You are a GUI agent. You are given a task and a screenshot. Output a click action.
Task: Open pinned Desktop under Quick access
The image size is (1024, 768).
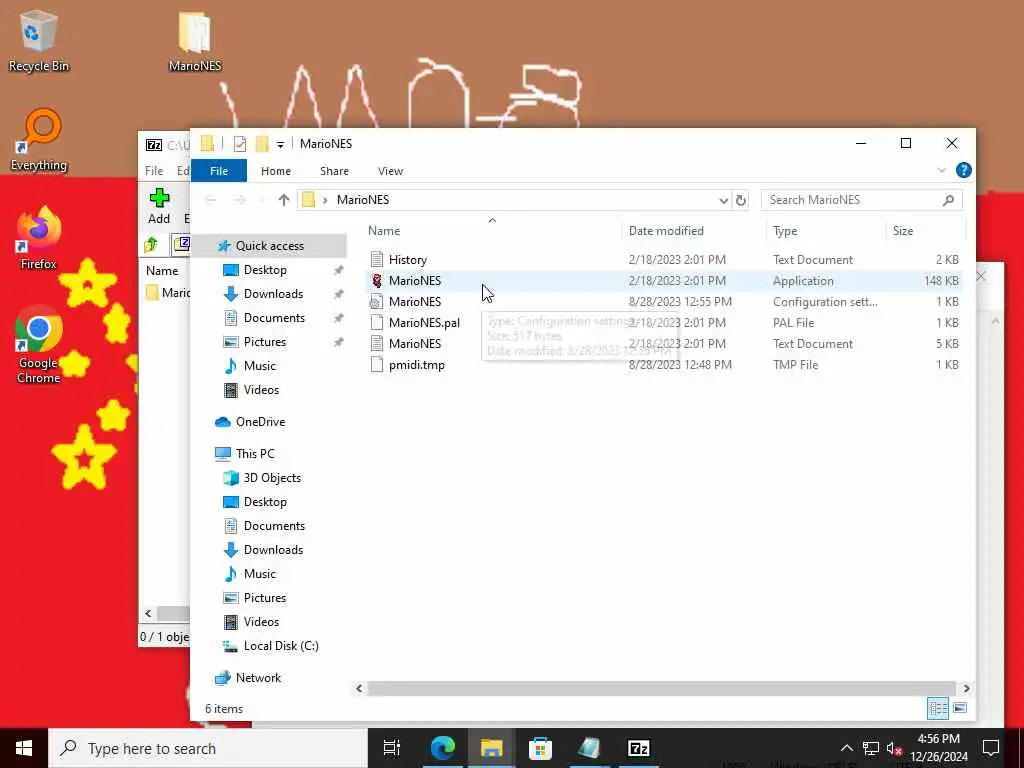pos(265,270)
